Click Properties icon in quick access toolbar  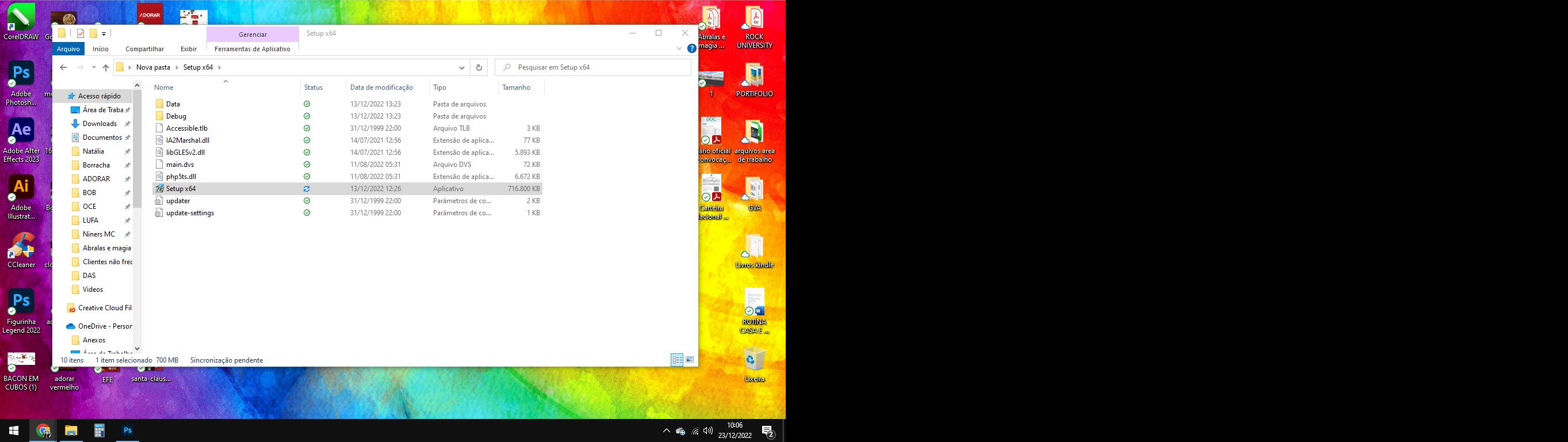pos(81,33)
